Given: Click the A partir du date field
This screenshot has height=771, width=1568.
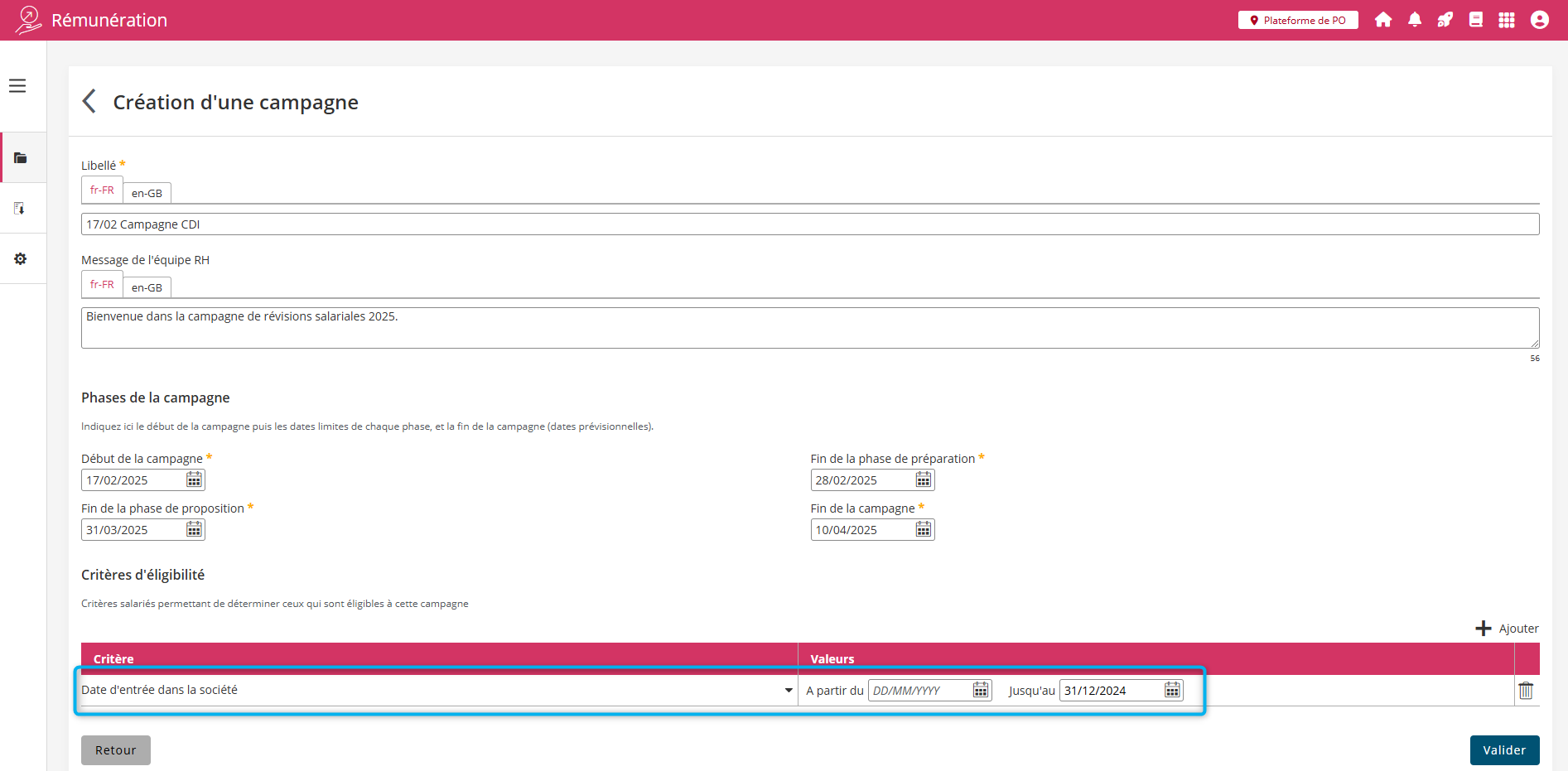Looking at the screenshot, I should coord(919,691).
